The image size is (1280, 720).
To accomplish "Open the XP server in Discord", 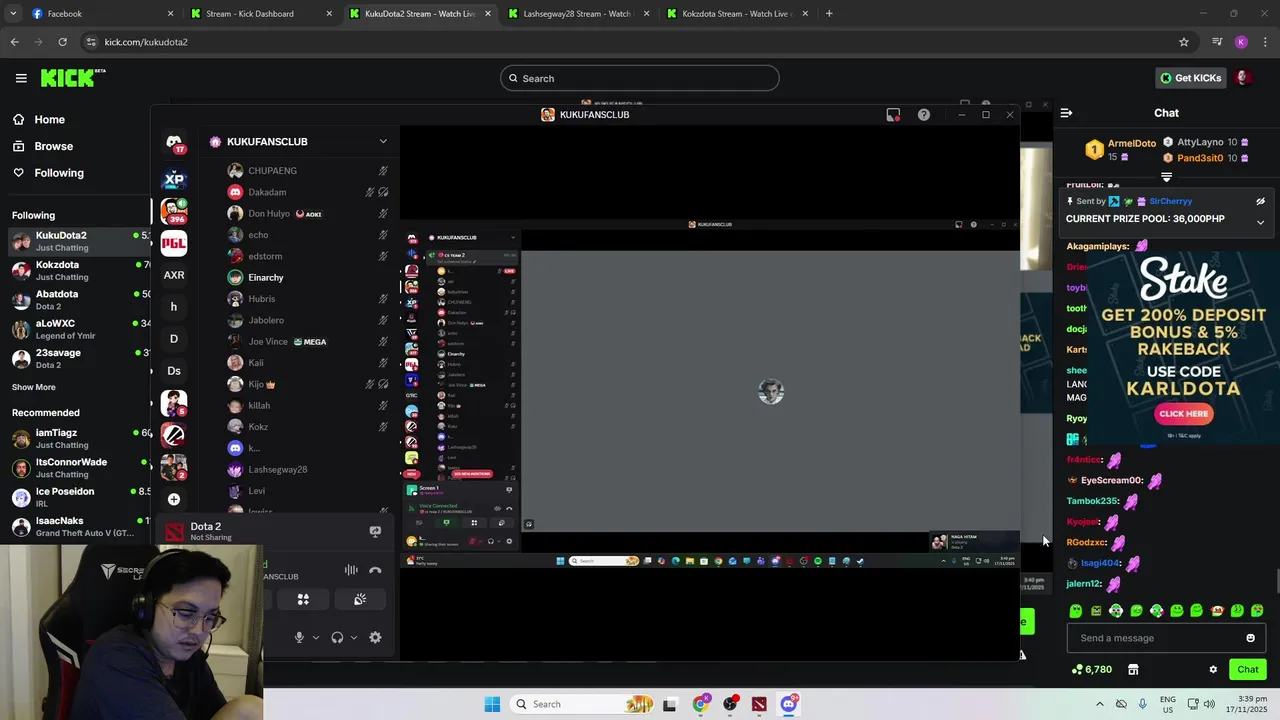I will point(174,180).
